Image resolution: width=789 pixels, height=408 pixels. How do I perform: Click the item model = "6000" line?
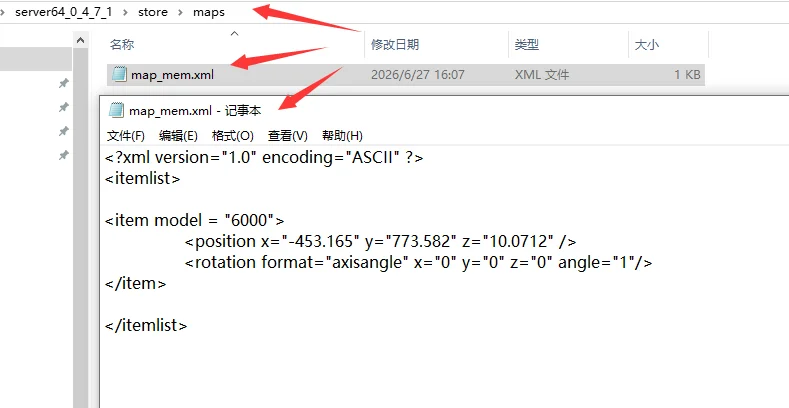pyautogui.click(x=194, y=220)
